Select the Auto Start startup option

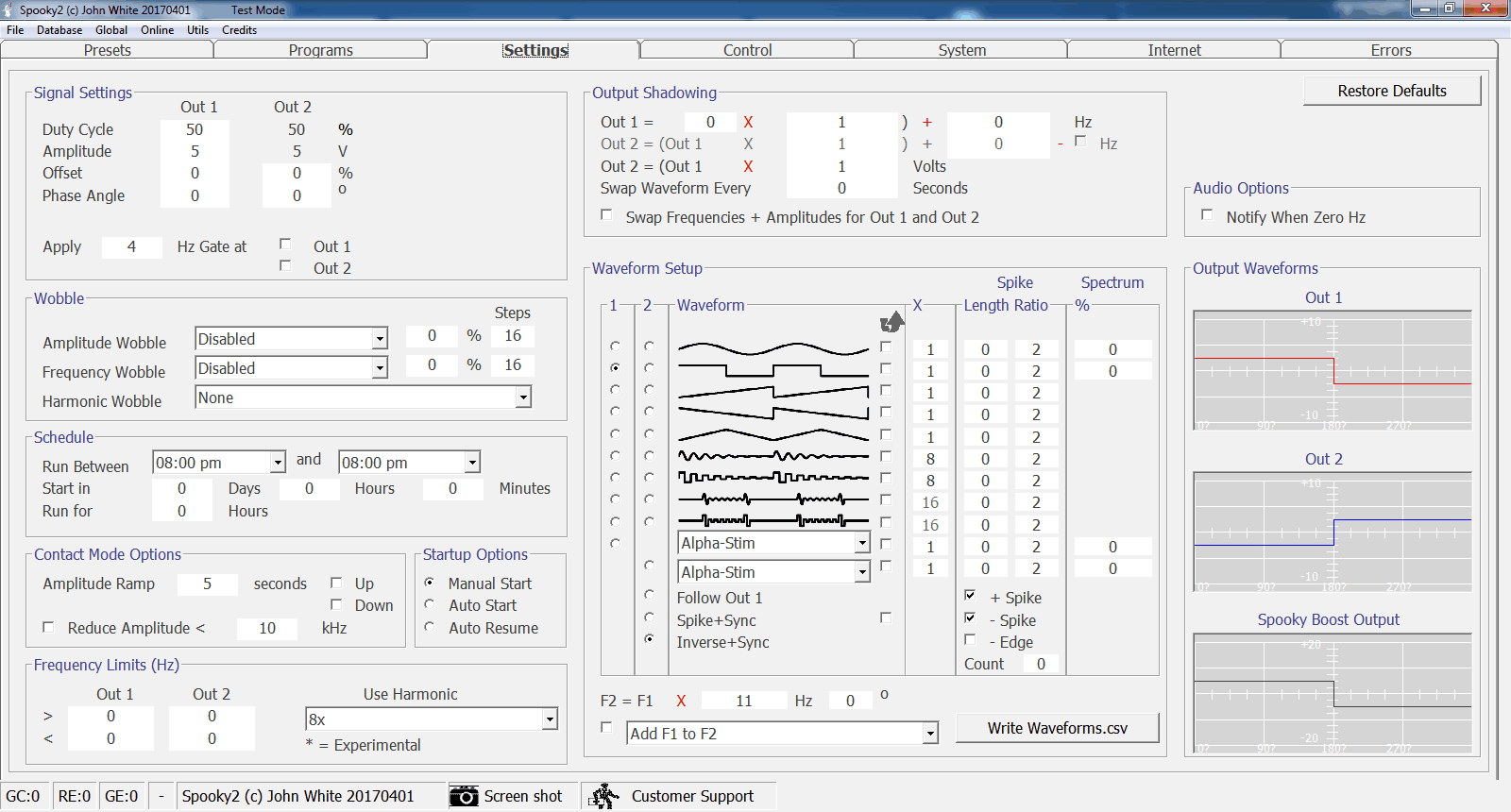click(430, 604)
